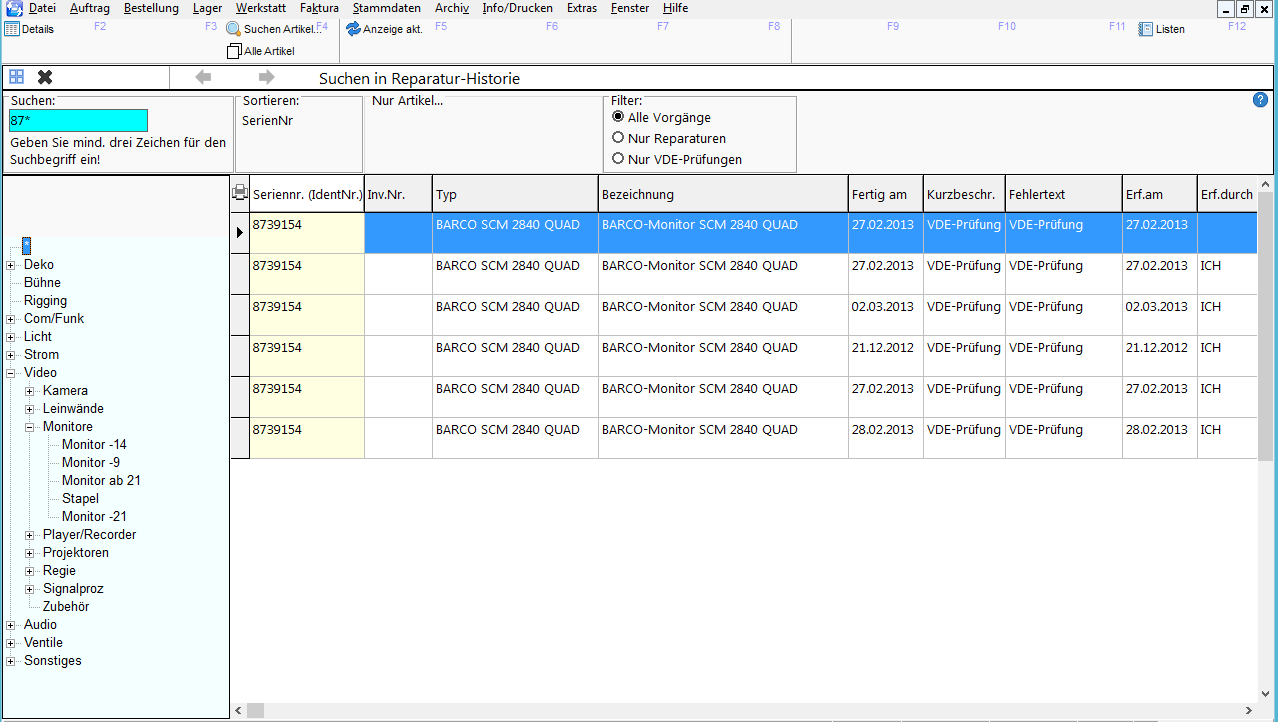The image size is (1278, 722).
Task: Select the Sonstiges tree item
Action: [x=53, y=661]
